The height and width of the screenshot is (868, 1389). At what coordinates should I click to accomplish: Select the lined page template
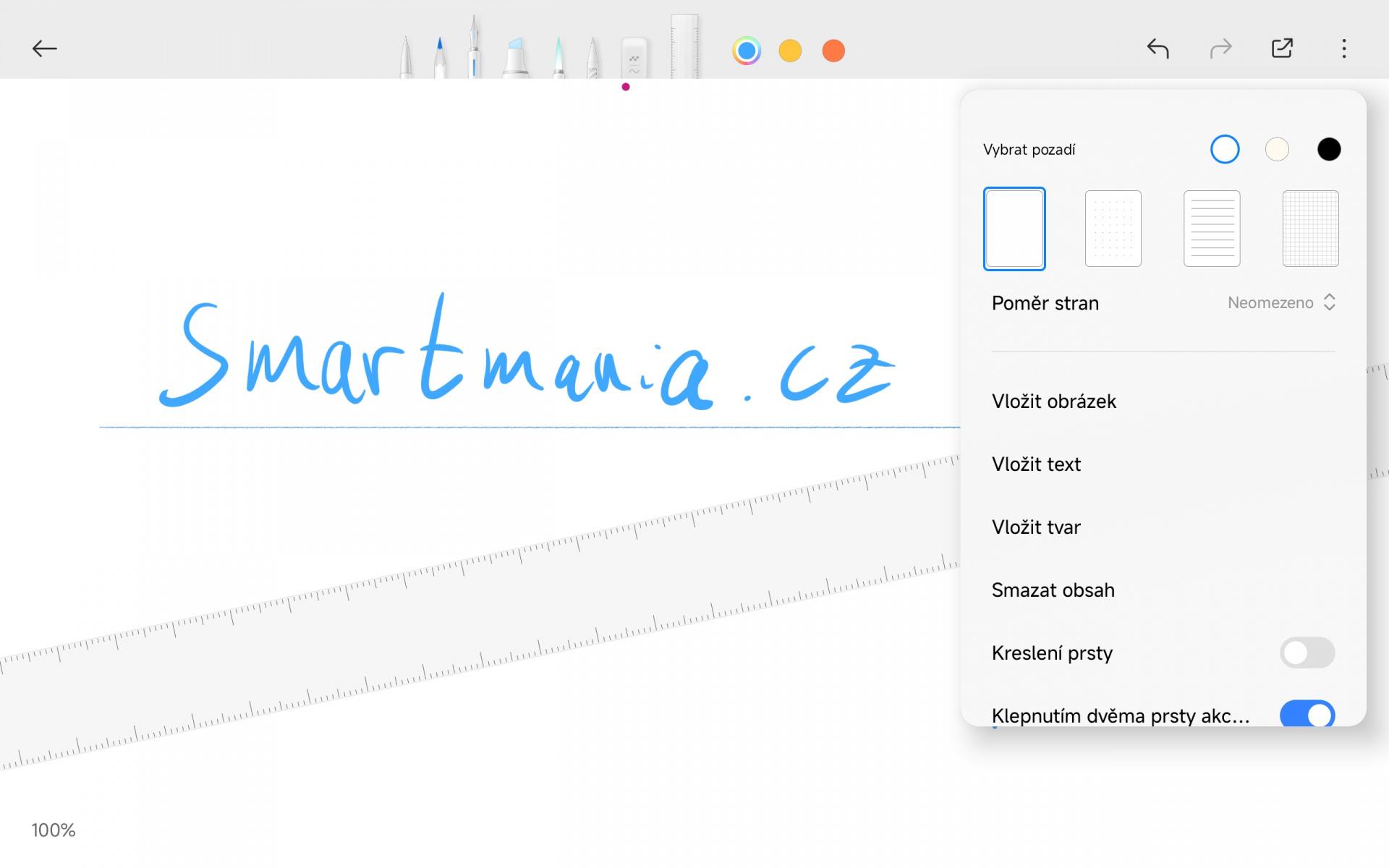click(1212, 229)
